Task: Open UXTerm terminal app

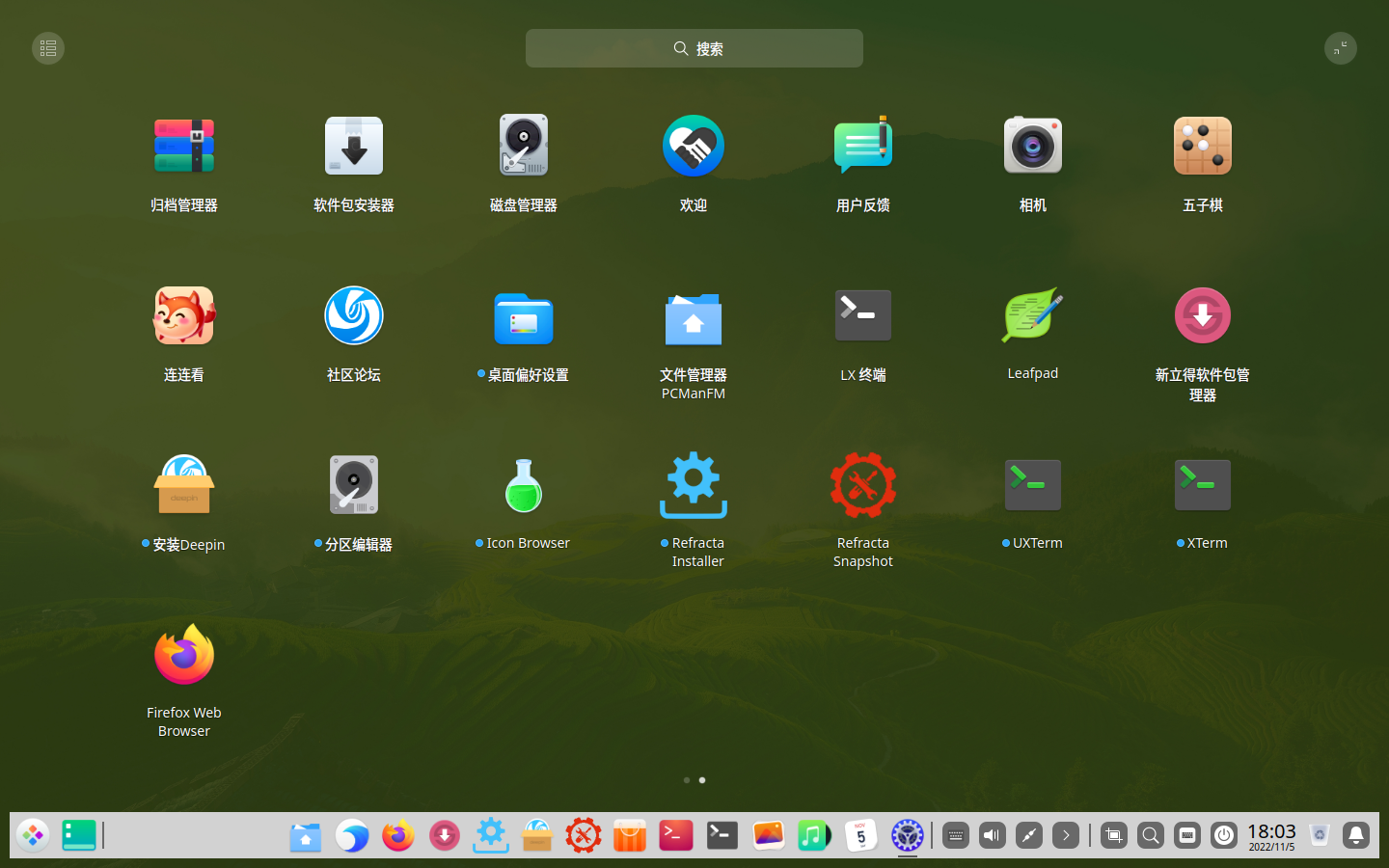Action: pyautogui.click(x=1033, y=486)
